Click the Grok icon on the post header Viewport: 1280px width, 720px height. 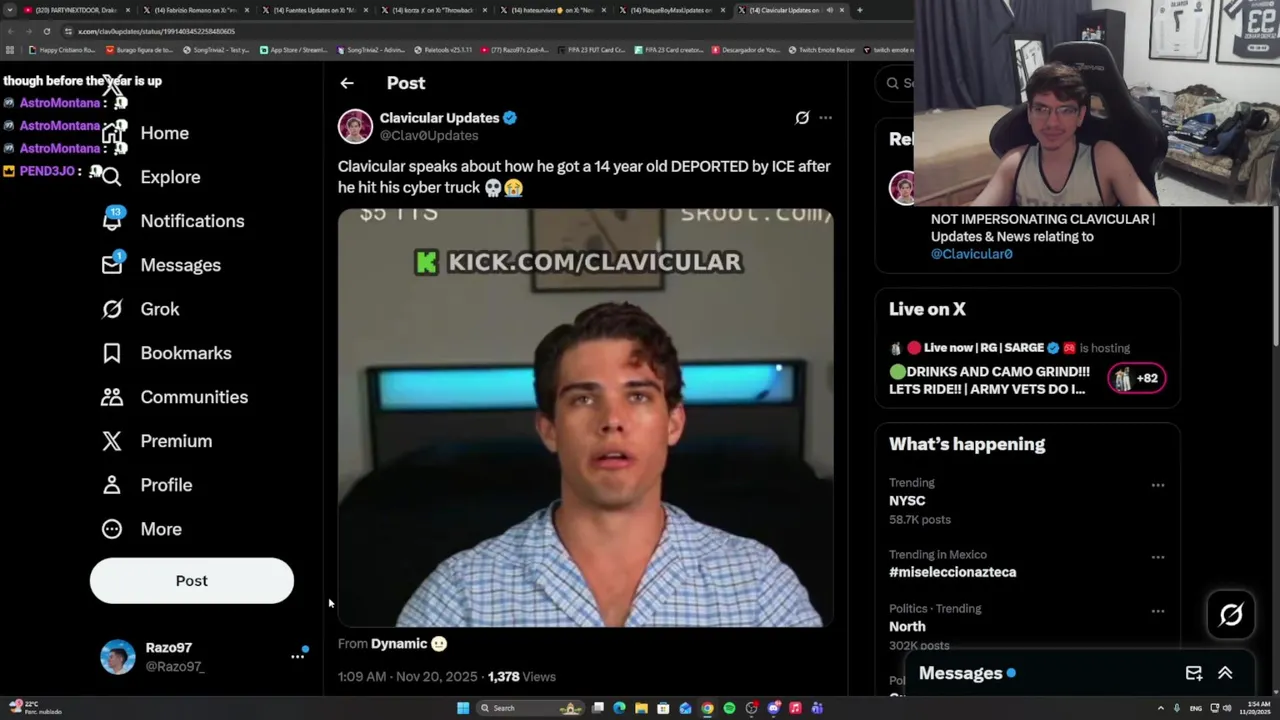pos(802,118)
